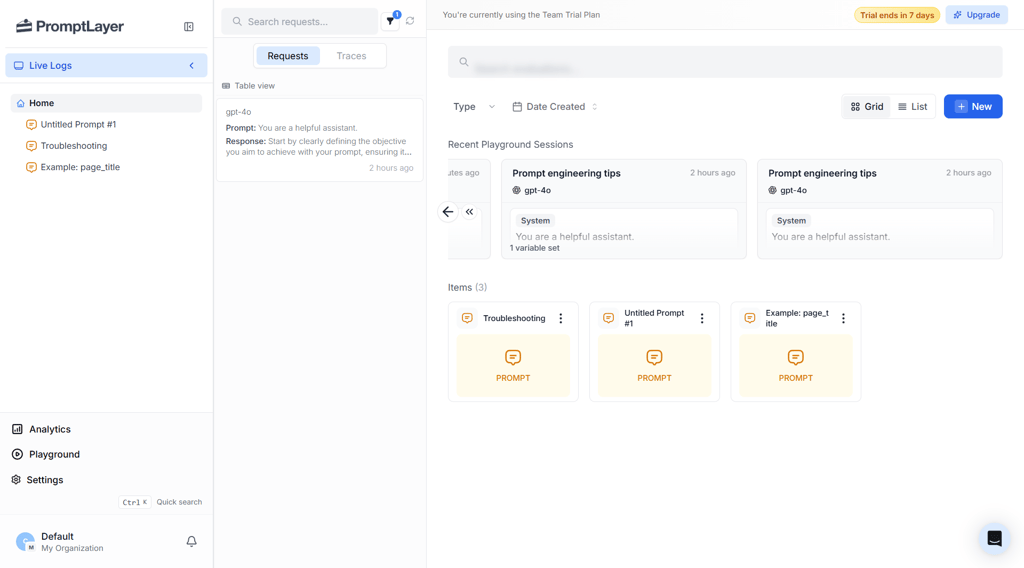Viewport: 1024px width, 568px height.
Task: Collapse the sidebar panel icon
Action: [x=189, y=27]
